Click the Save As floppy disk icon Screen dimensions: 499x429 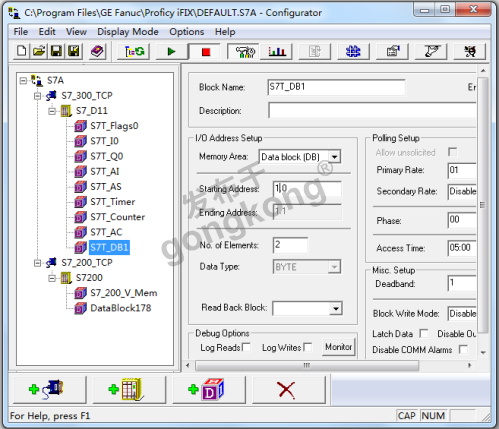point(74,51)
